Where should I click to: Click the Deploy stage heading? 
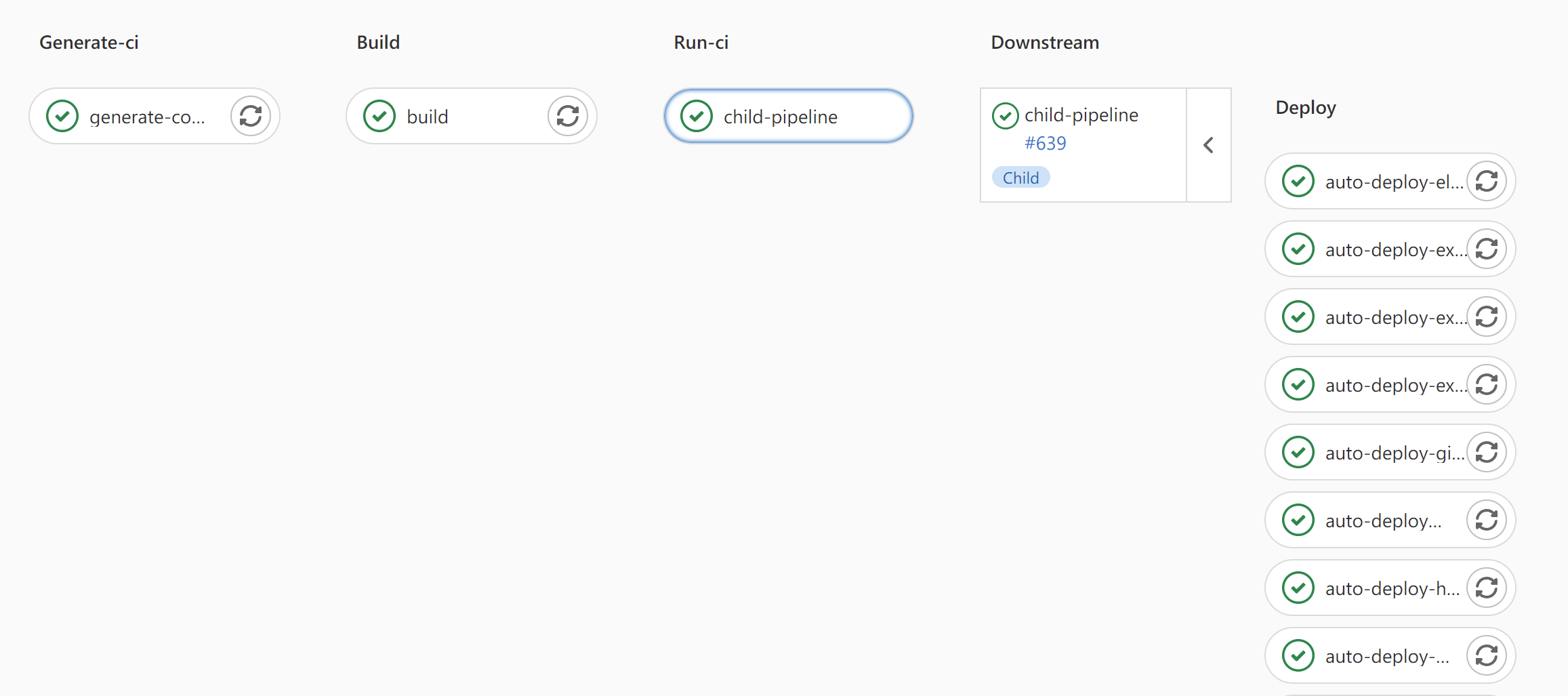(x=1304, y=107)
